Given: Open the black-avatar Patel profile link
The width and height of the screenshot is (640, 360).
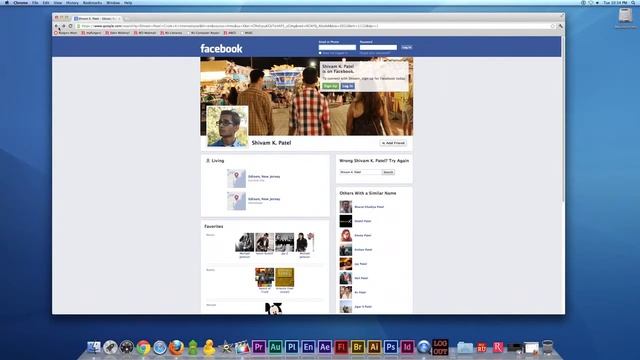Looking at the screenshot, I should click(x=363, y=221).
